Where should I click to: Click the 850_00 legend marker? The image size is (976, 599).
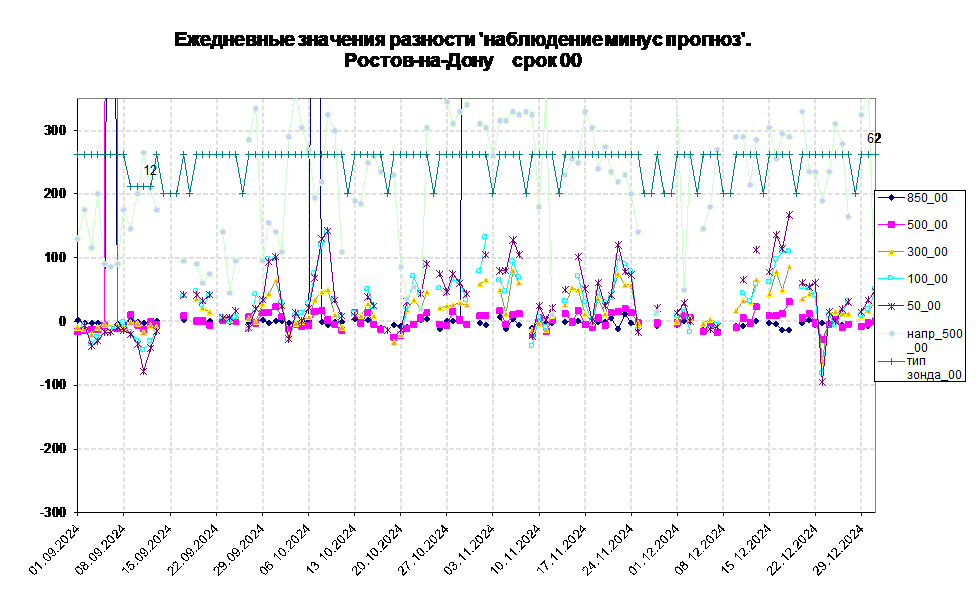click(891, 198)
